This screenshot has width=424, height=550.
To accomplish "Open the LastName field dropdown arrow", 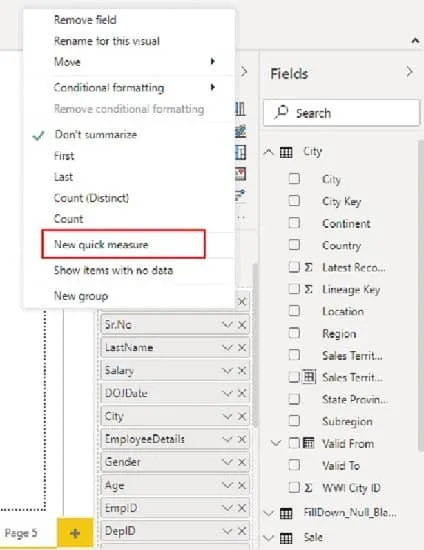I will [227, 348].
